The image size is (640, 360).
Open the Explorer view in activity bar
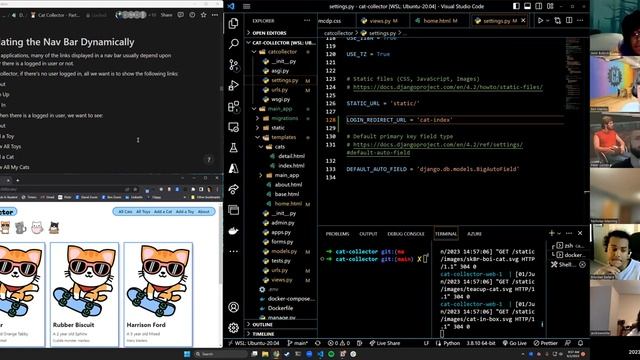pos(233,23)
